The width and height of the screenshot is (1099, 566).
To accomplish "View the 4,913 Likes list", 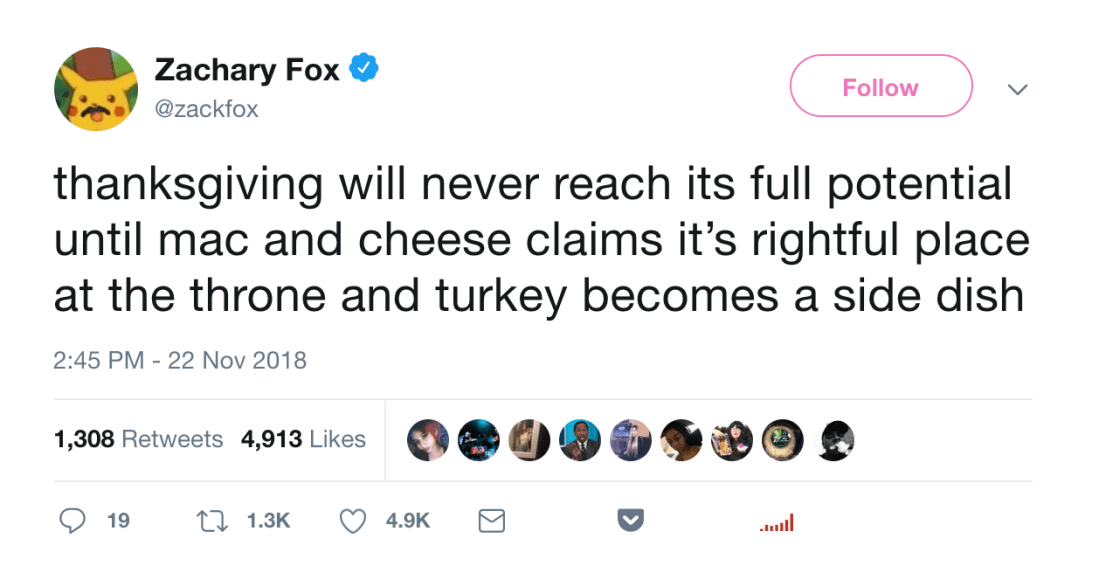I will click(303, 439).
